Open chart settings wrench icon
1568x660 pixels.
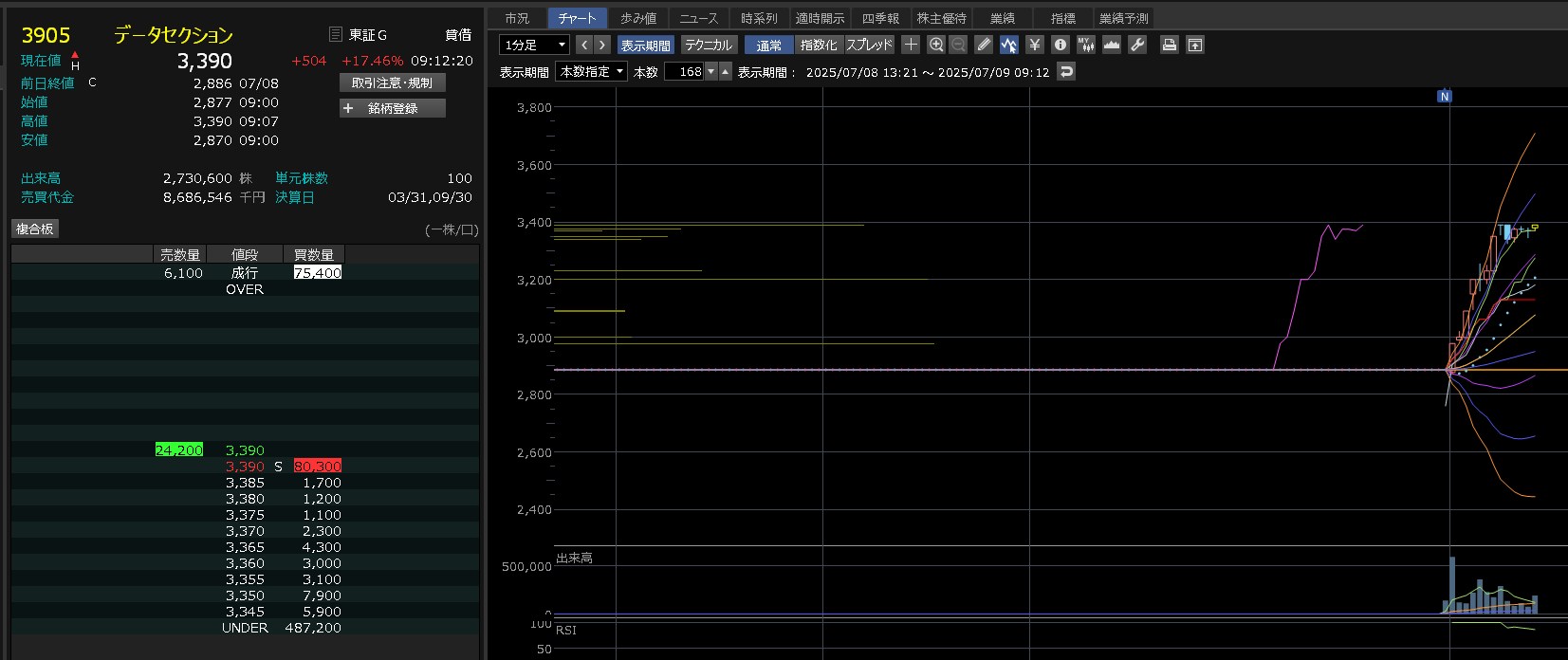tap(1137, 45)
